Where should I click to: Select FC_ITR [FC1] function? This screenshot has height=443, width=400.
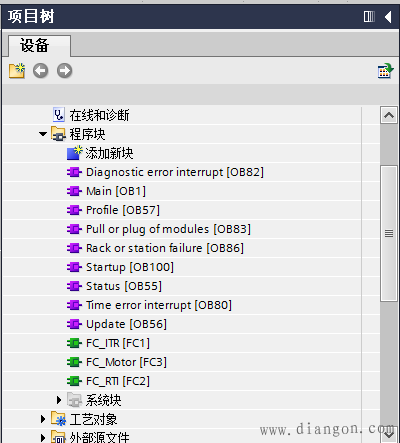click(118, 343)
